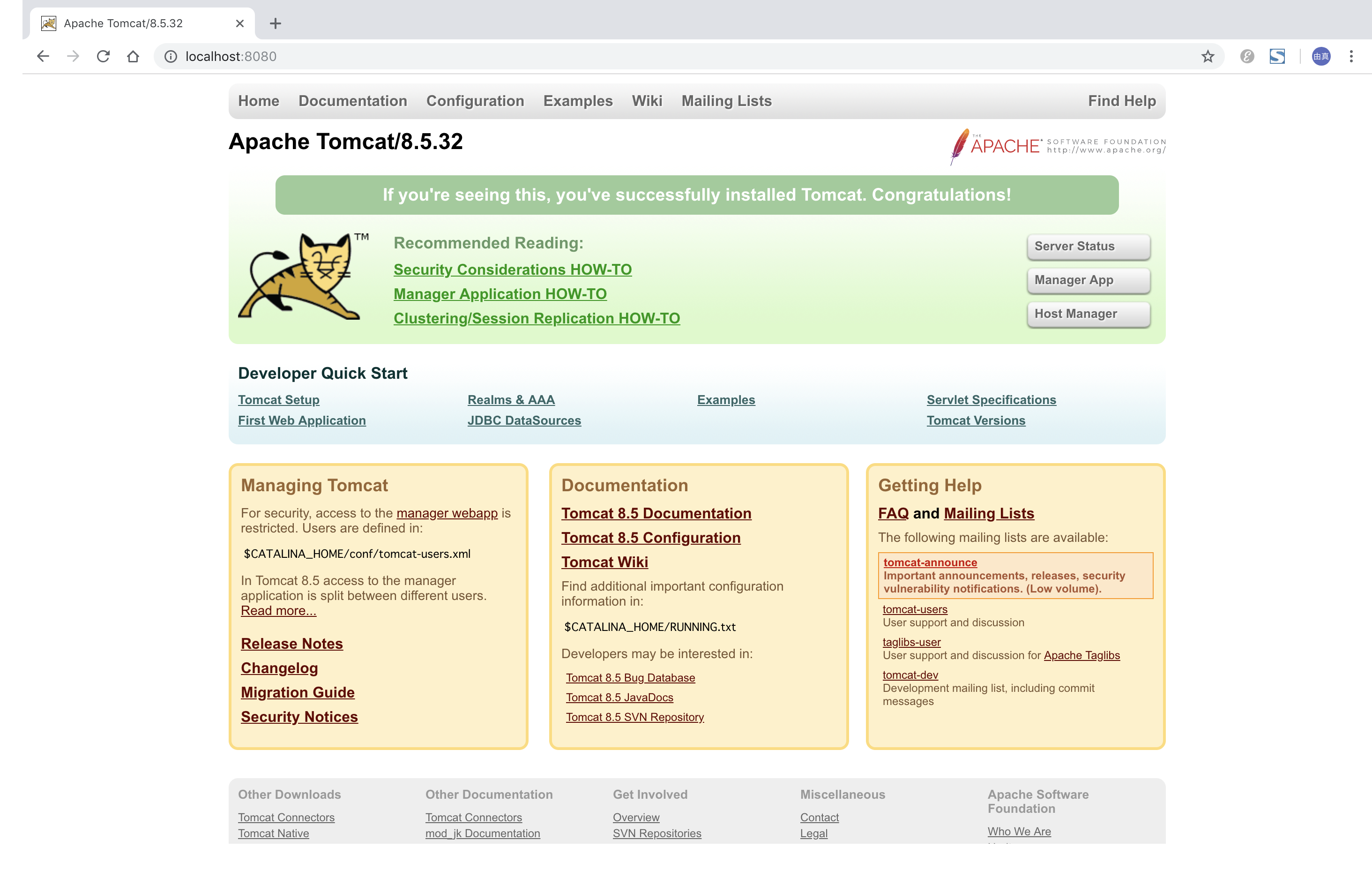Image resolution: width=1372 pixels, height=870 pixels.
Task: Open the Servlet Specifications link
Action: (992, 400)
